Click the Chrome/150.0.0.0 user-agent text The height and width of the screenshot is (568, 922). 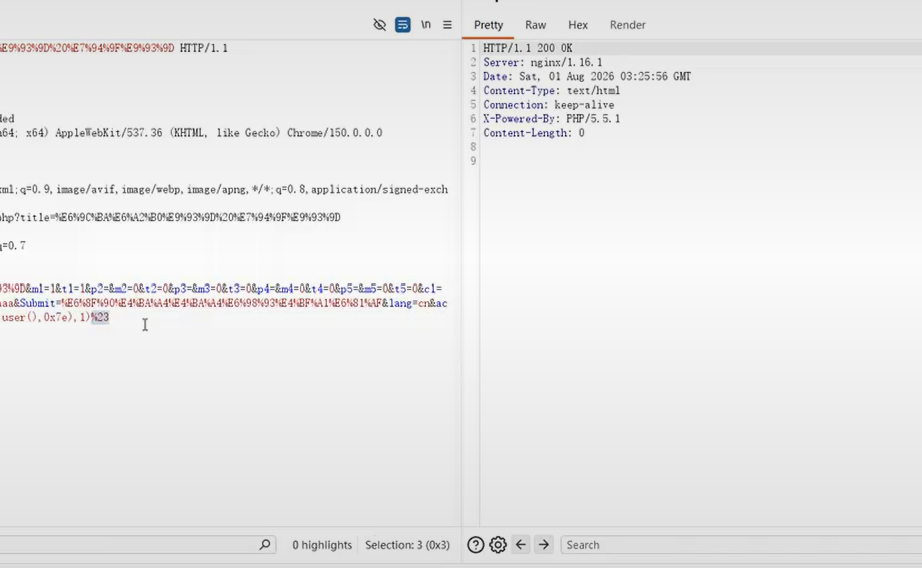coord(334,133)
